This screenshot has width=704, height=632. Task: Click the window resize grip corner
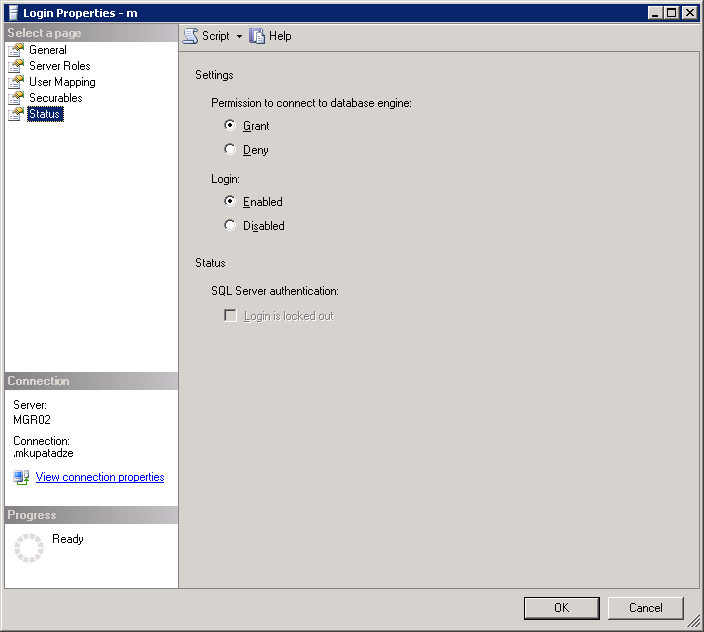click(x=695, y=623)
